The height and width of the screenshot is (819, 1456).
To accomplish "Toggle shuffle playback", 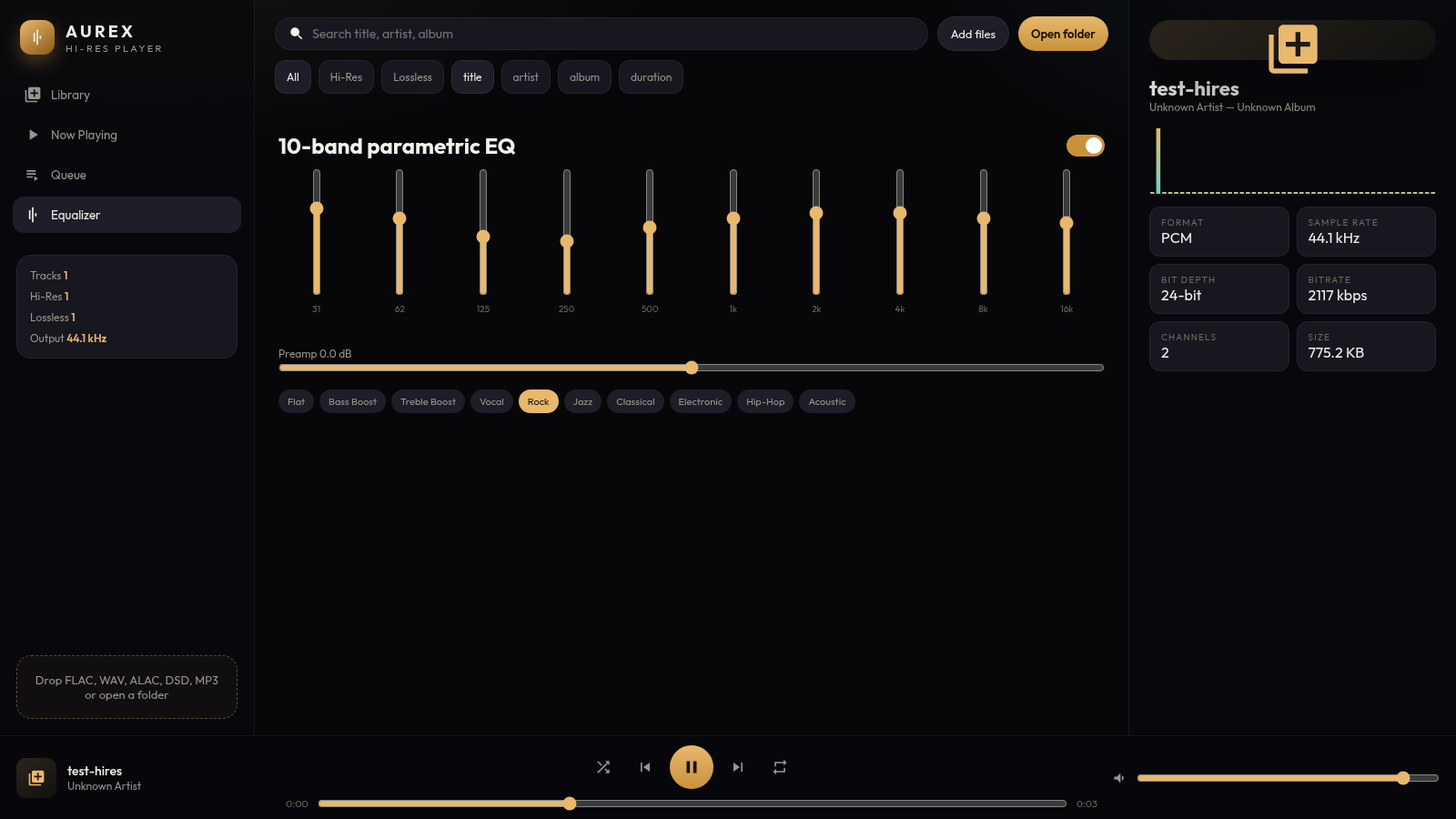I will pos(603,767).
